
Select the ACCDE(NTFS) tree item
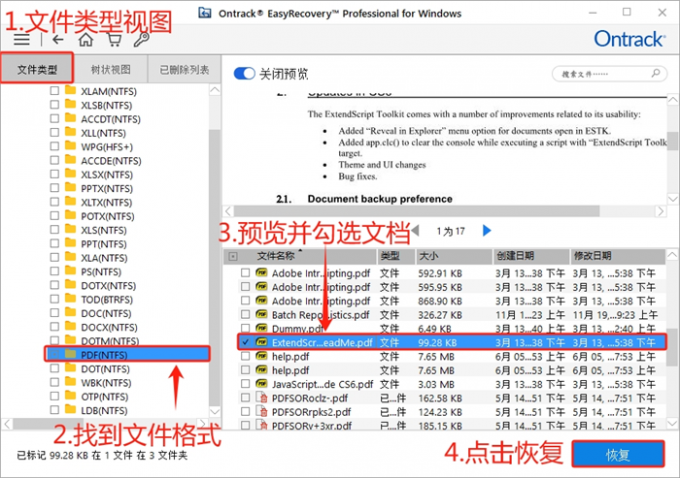[x=111, y=160]
